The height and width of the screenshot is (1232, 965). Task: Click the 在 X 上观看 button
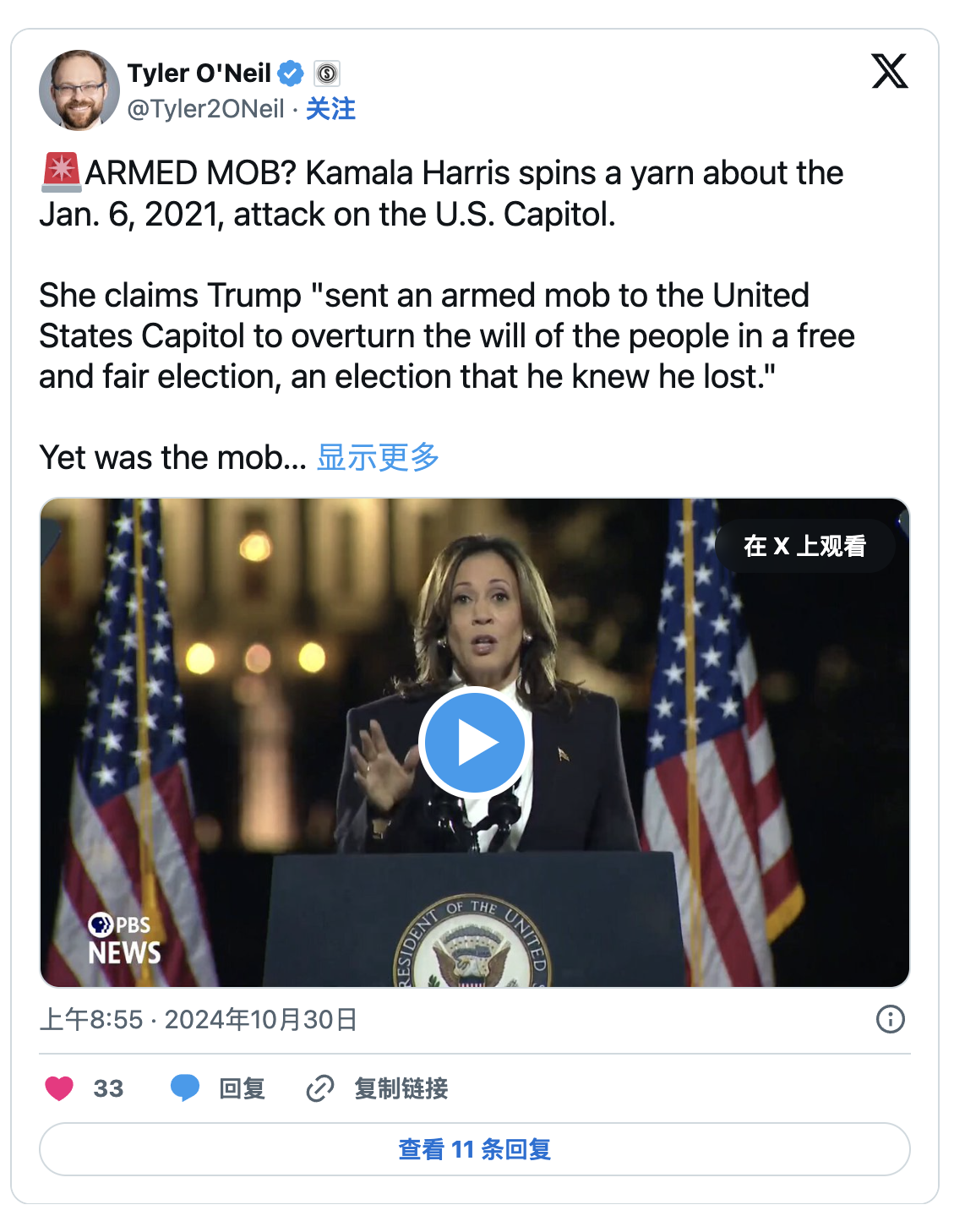point(804,546)
